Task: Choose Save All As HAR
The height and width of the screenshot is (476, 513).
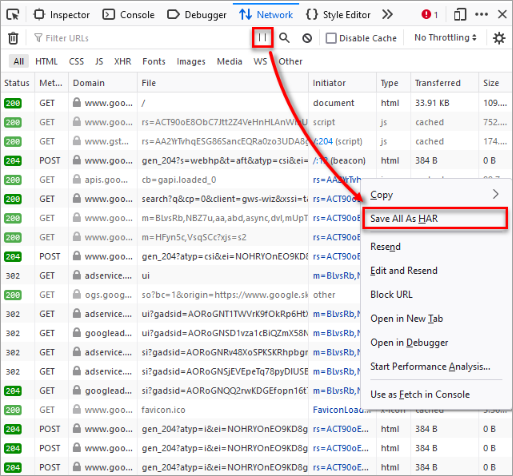Action: [435, 218]
